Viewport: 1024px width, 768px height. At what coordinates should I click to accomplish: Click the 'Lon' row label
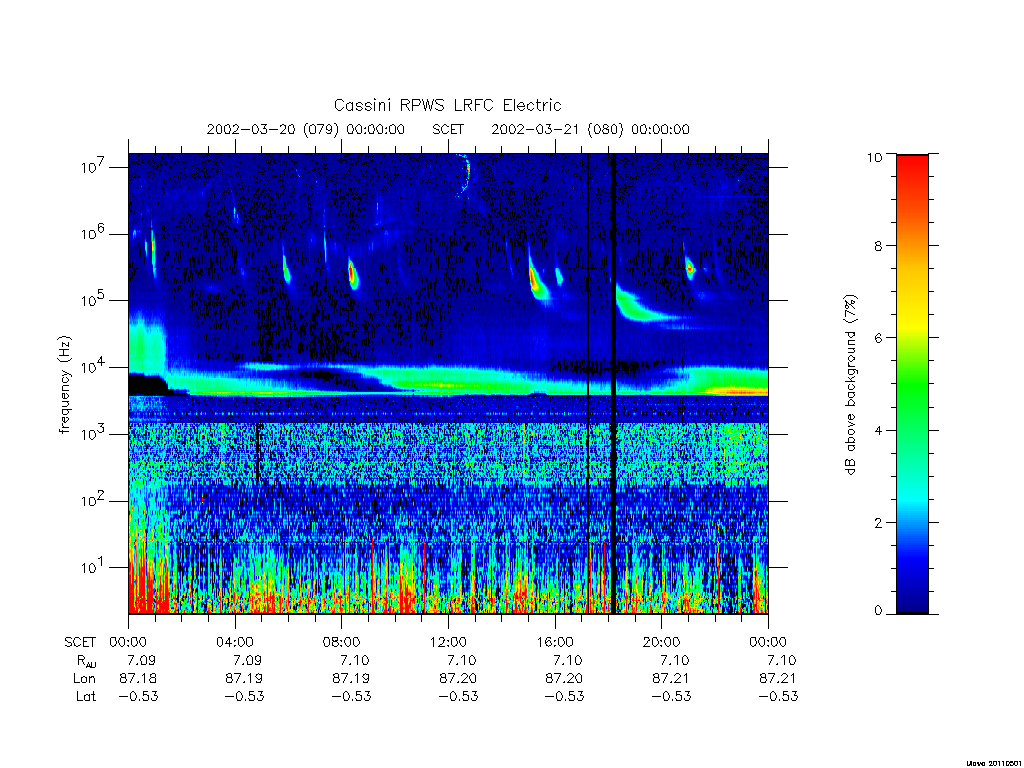click(x=84, y=679)
